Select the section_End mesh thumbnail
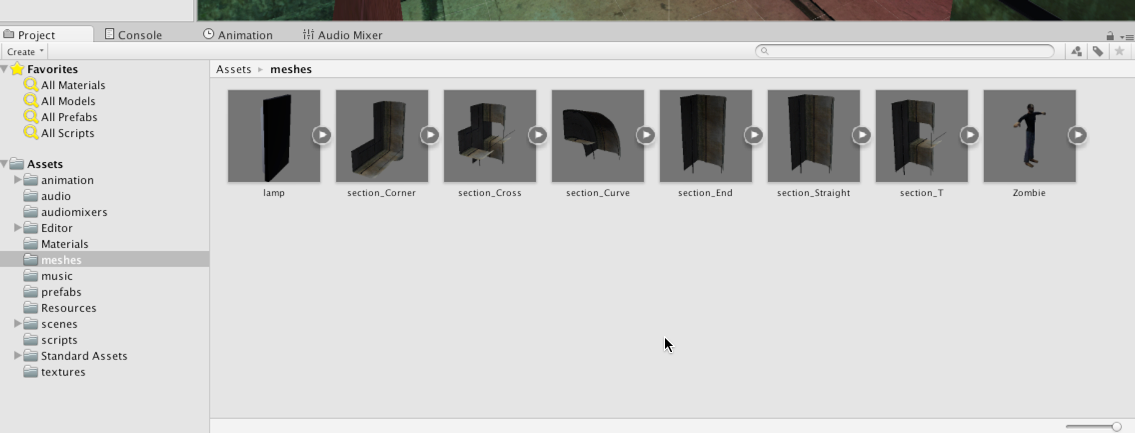 pyautogui.click(x=705, y=136)
